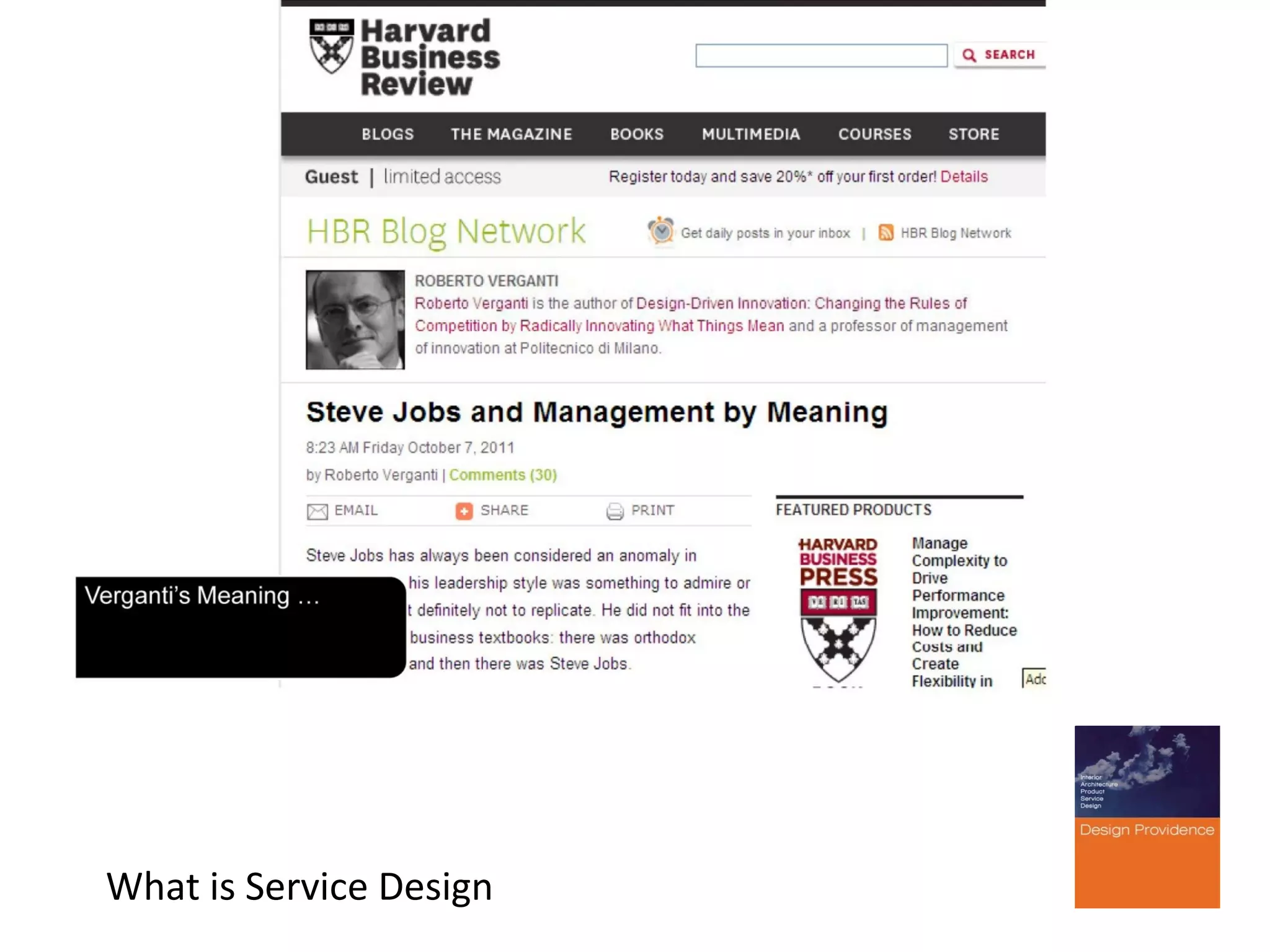
Task: Click the limited access text
Action: tap(442, 177)
